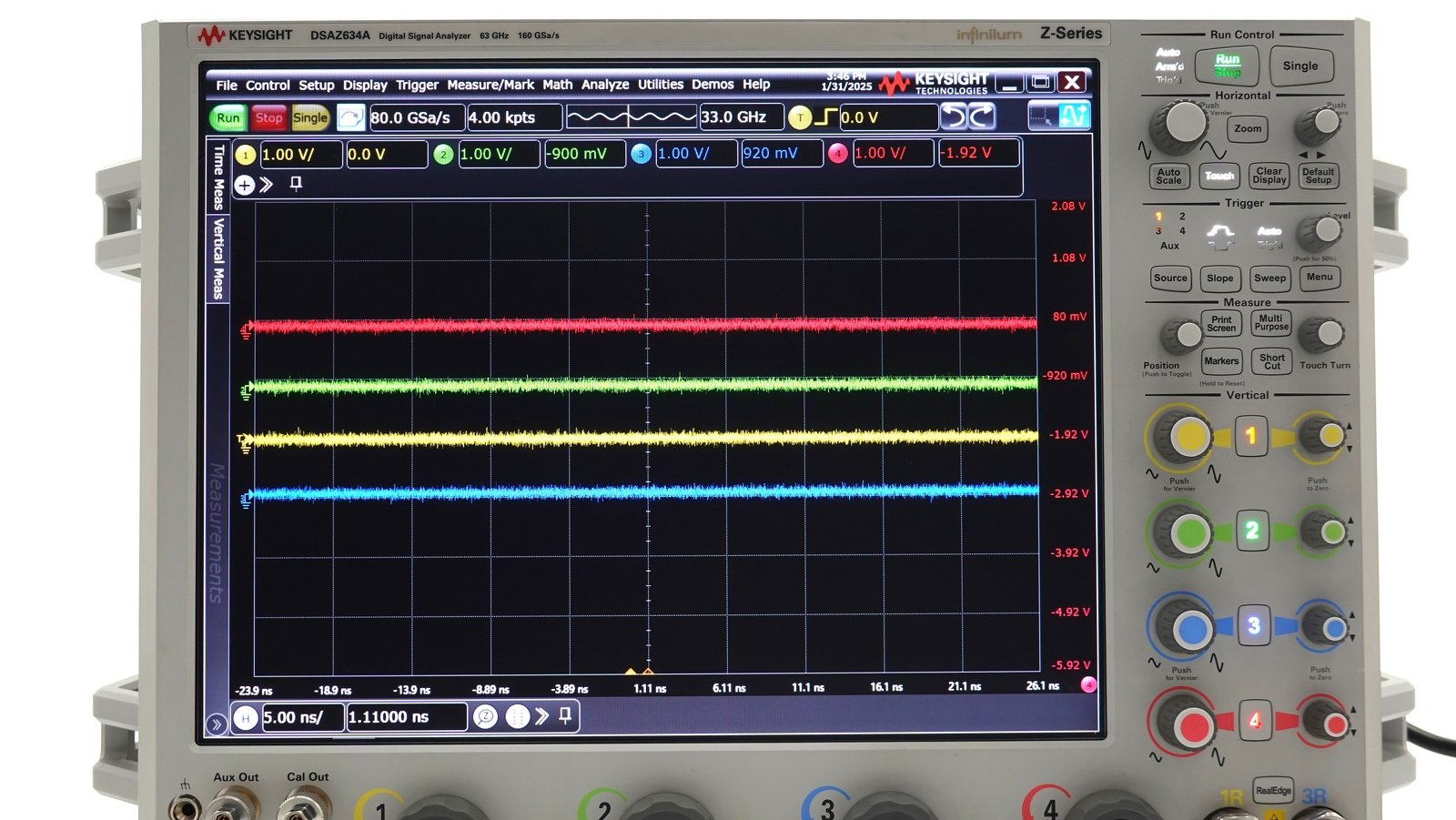Click the channel 4 scale indicator icon at the lower right
Viewport: 1456px width, 820px height.
tap(1087, 684)
